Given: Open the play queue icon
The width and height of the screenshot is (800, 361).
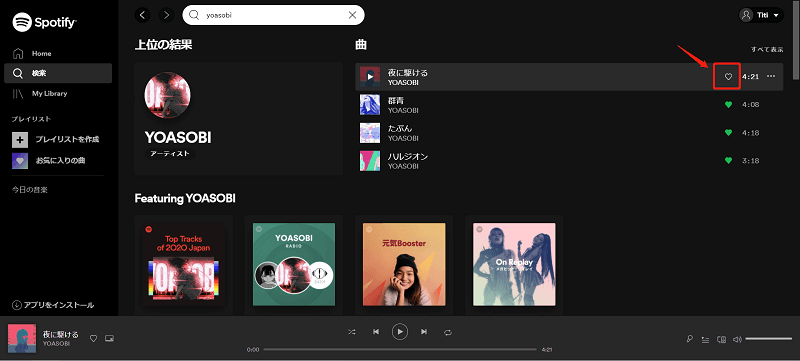Looking at the screenshot, I should point(706,339).
